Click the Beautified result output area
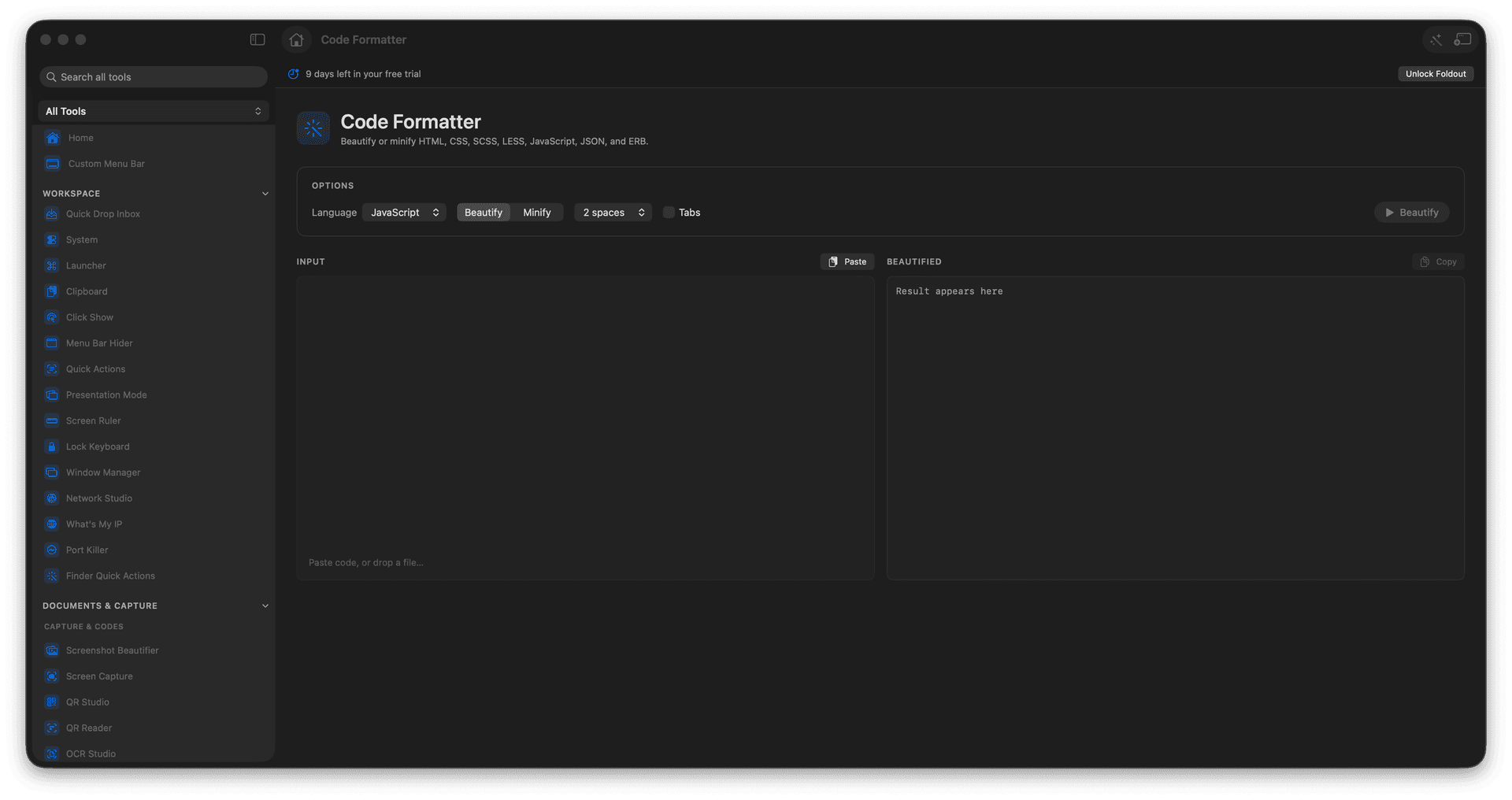 [1176, 428]
